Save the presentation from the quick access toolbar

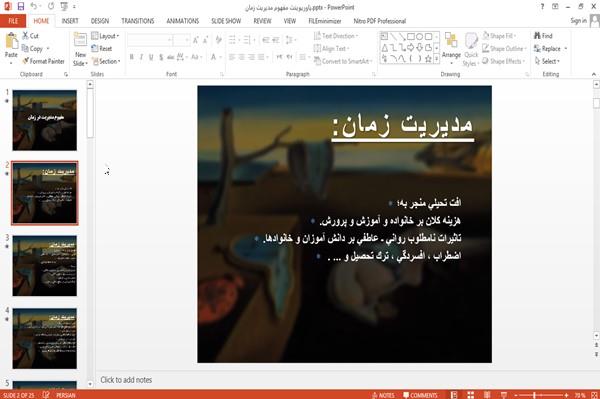coord(21,7)
